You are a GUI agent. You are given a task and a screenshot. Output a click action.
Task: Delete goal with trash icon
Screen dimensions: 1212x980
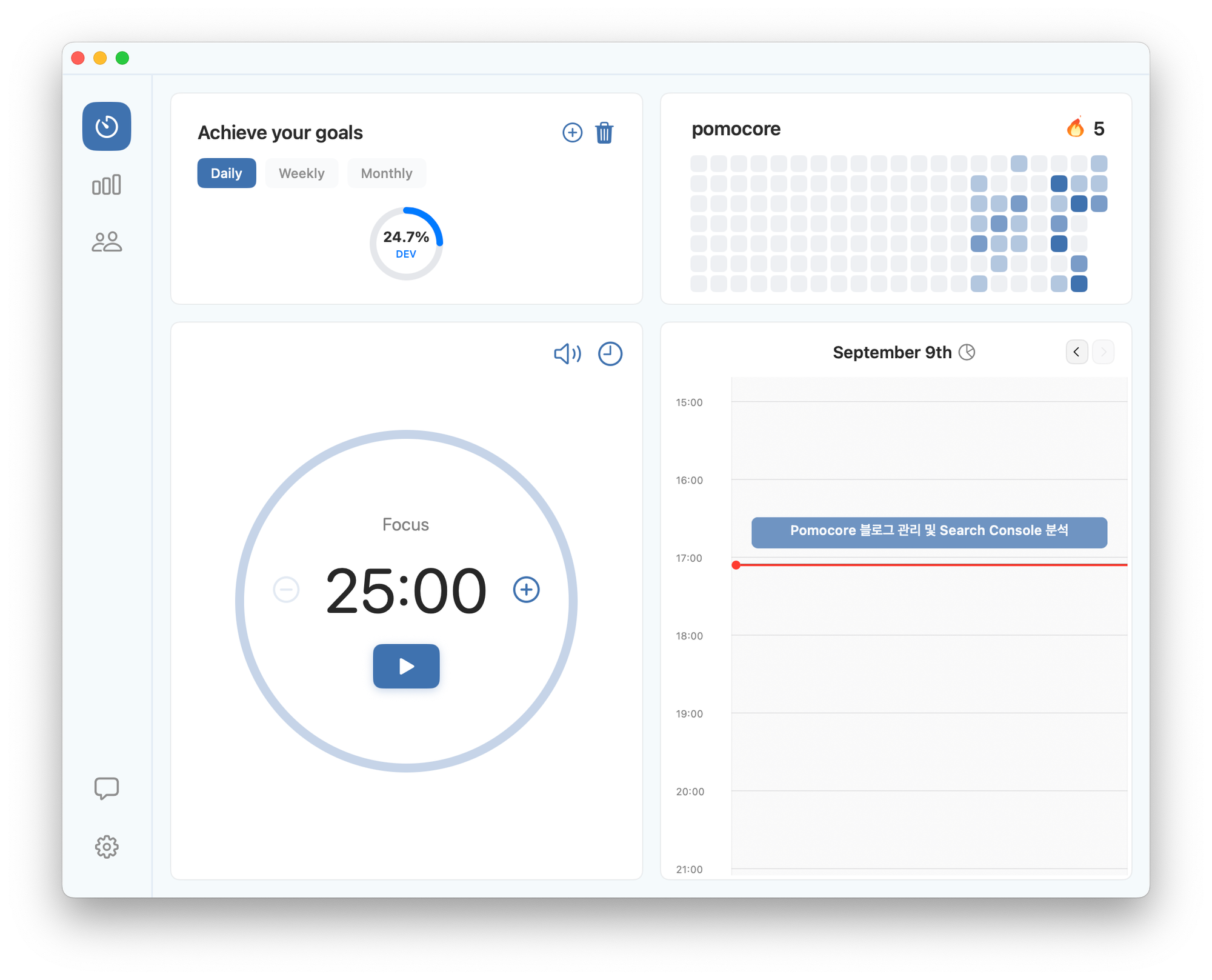point(604,133)
